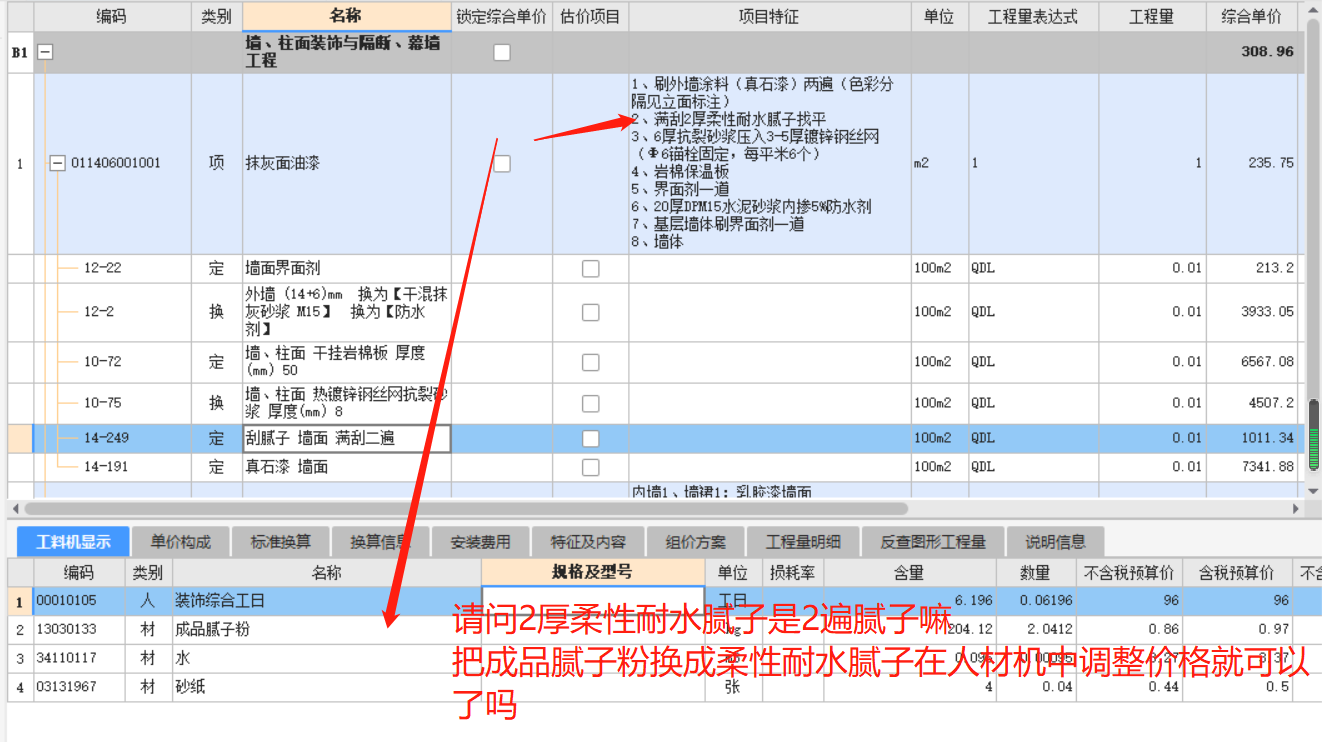The image size is (1322, 742).
Task: Select row code 10-72
Action: [102, 362]
